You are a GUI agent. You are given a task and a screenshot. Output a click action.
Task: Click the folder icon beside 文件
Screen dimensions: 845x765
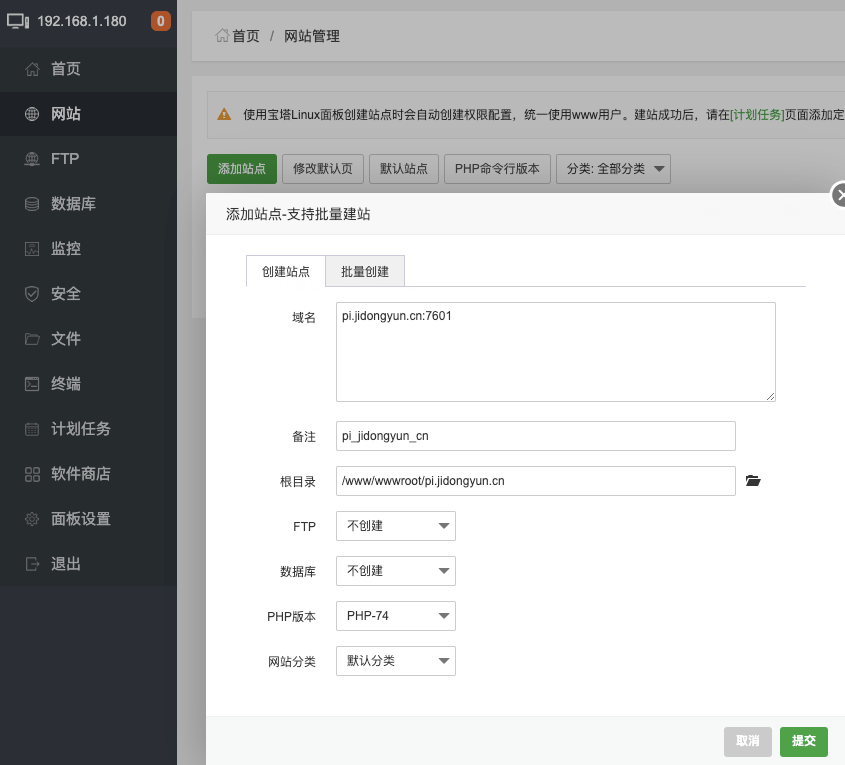(x=32, y=339)
